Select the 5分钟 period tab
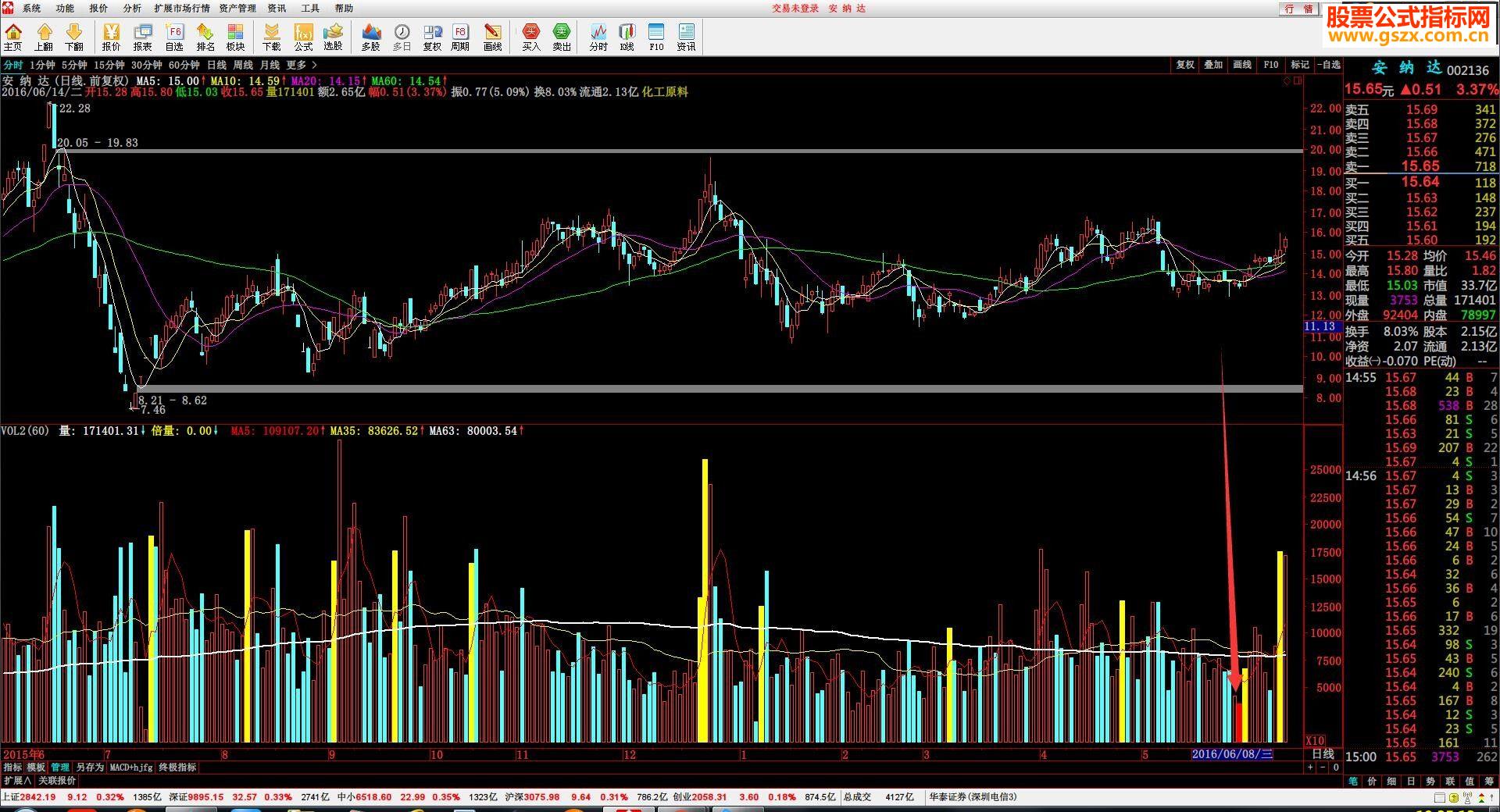Viewport: 1500px width, 812px height. (74, 65)
